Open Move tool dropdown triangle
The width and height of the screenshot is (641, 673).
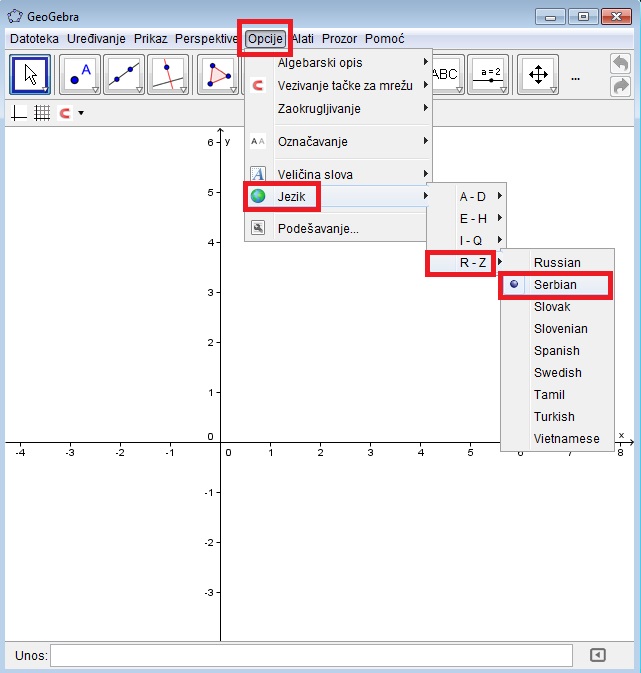(45, 89)
